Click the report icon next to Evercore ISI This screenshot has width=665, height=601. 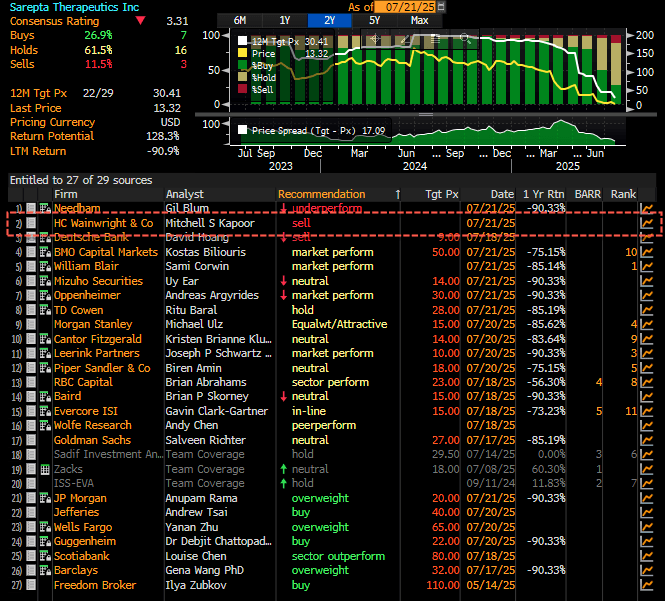[46, 411]
